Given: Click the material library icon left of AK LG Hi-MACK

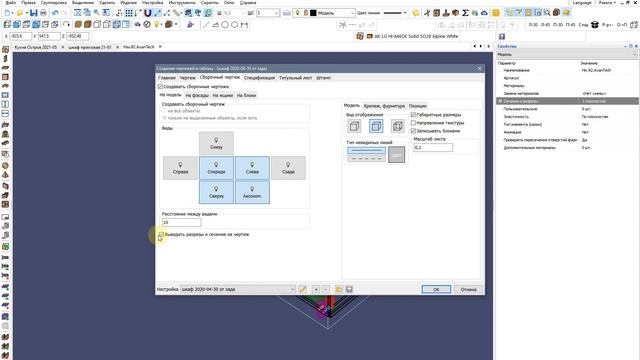Looking at the screenshot, I should click(x=360, y=36).
